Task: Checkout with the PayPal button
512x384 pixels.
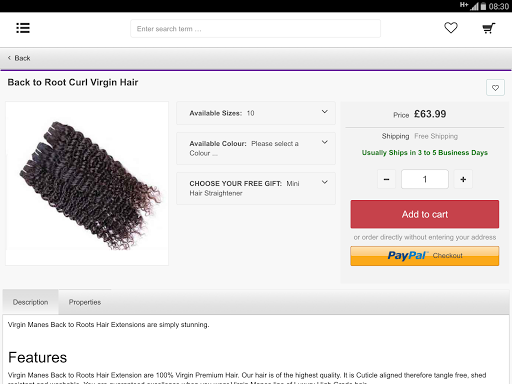Action: [425, 256]
